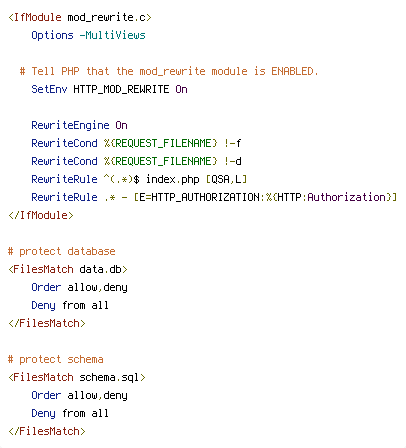Image resolution: width=406 pixels, height=448 pixels.
Task: Click the HTTP_AUTHORIZATION environment rule text
Action: click(265, 197)
